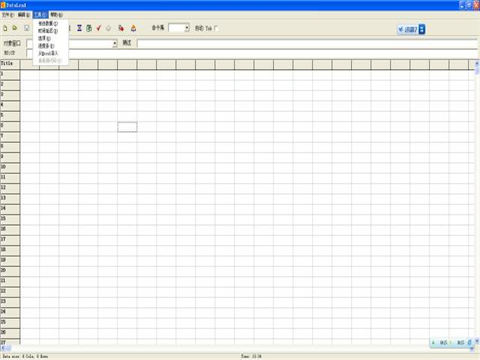The width and height of the screenshot is (480, 360).
Task: Toggle the Tab checkbox in the toolbar
Action: (216, 28)
